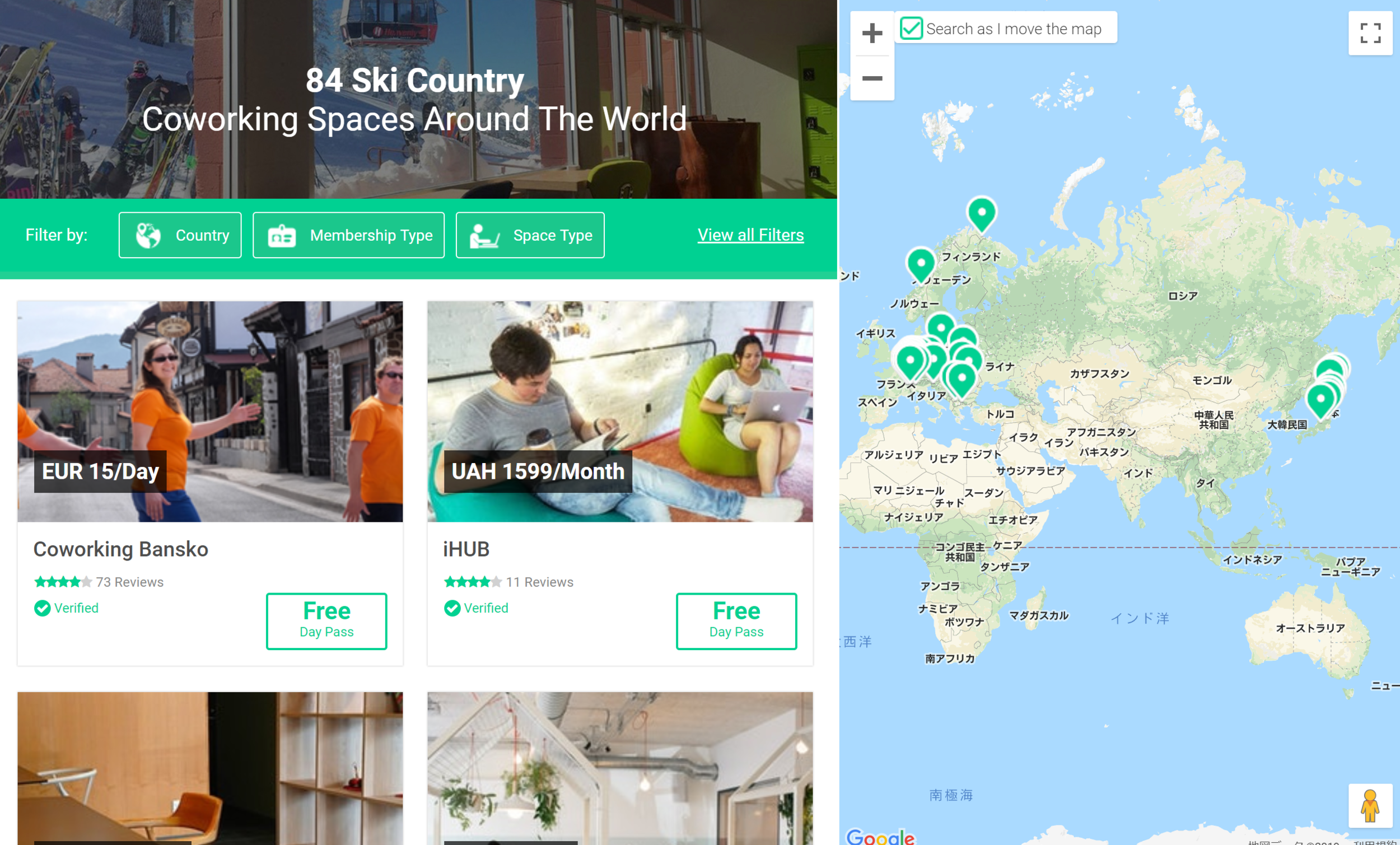This screenshot has height=845, width=1400.
Task: Click the map pin over France
Action: pos(909,360)
